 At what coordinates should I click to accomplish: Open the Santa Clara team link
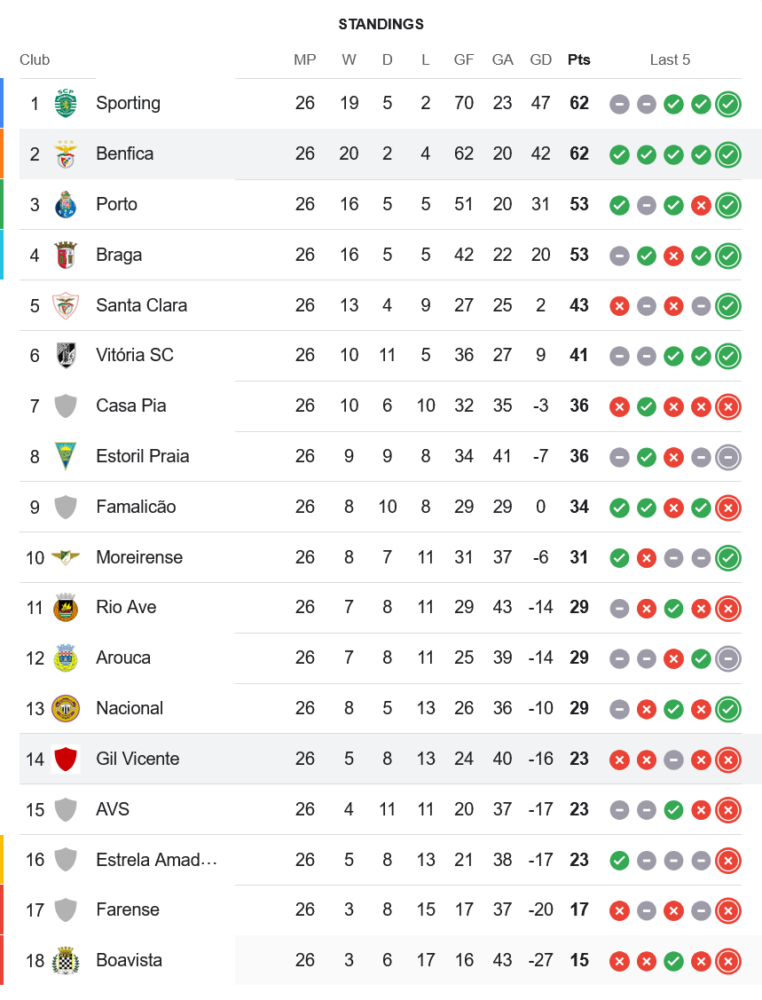141,305
